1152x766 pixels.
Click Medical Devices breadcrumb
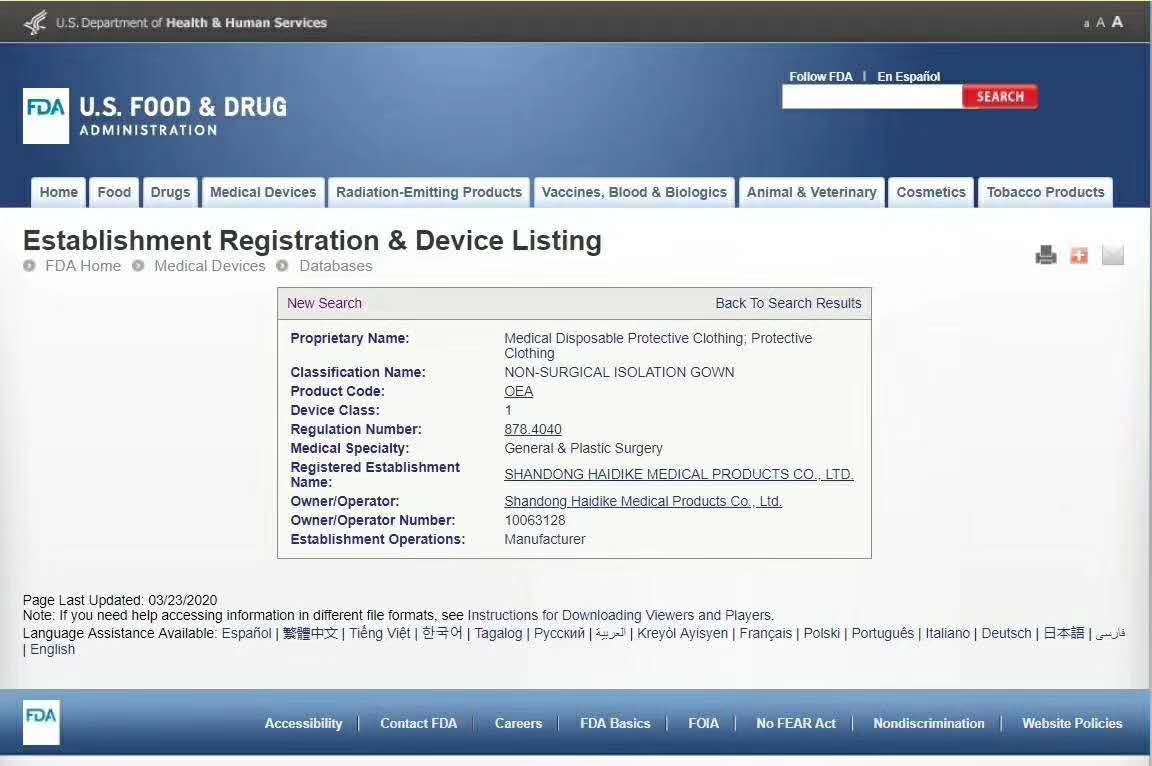pyautogui.click(x=209, y=266)
